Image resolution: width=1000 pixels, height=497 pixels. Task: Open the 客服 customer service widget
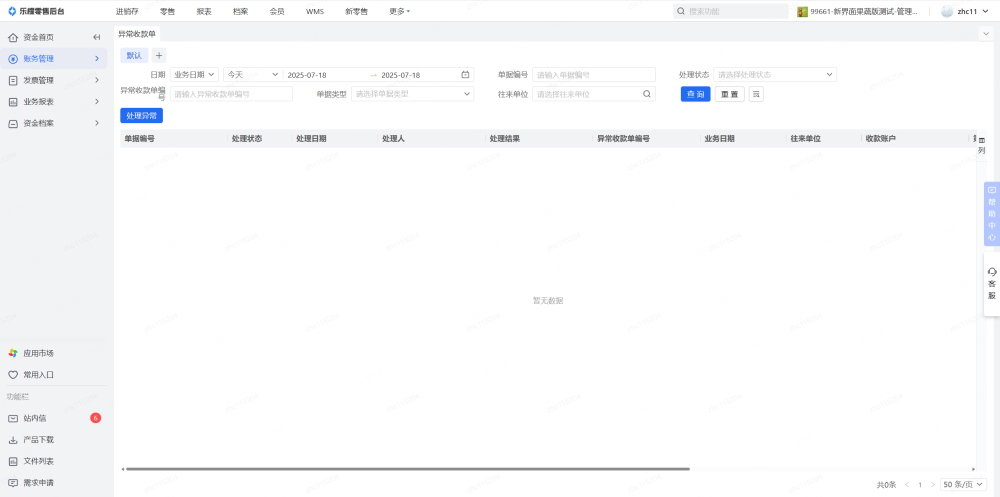[x=991, y=283]
